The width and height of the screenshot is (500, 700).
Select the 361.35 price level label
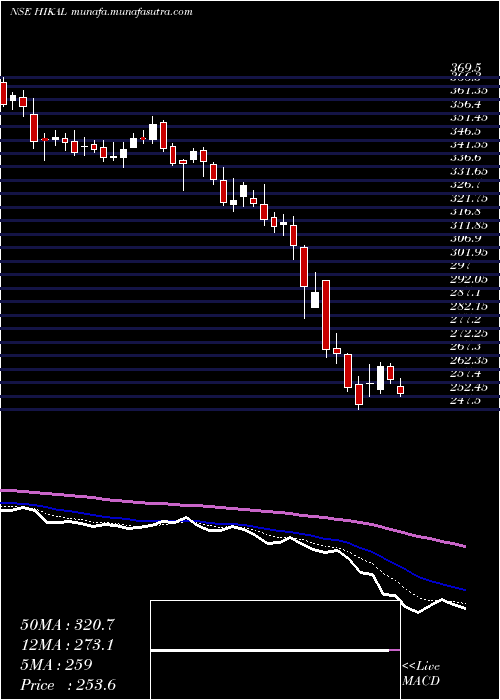469,91
